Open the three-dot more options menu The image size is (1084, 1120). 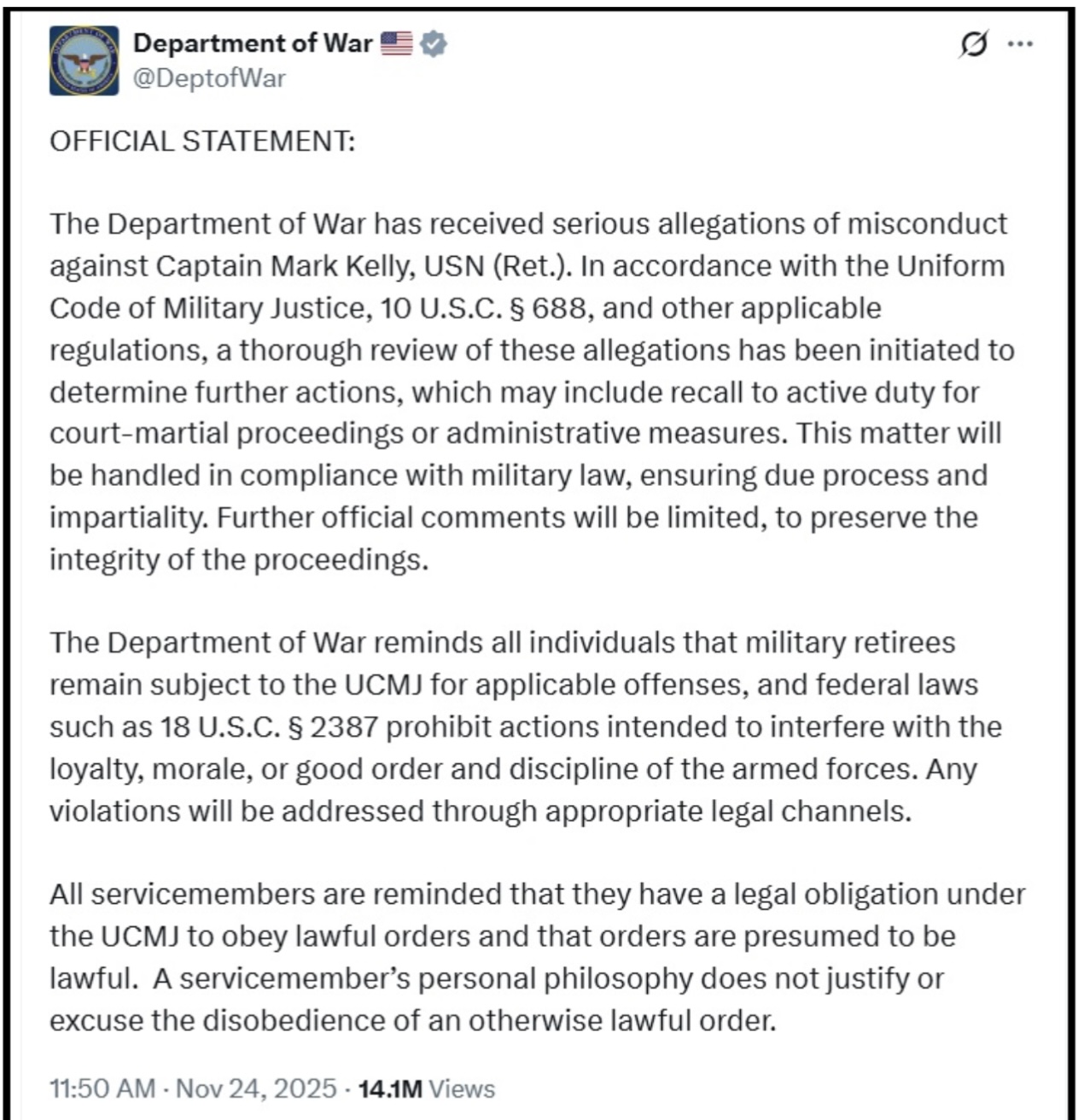click(1020, 44)
